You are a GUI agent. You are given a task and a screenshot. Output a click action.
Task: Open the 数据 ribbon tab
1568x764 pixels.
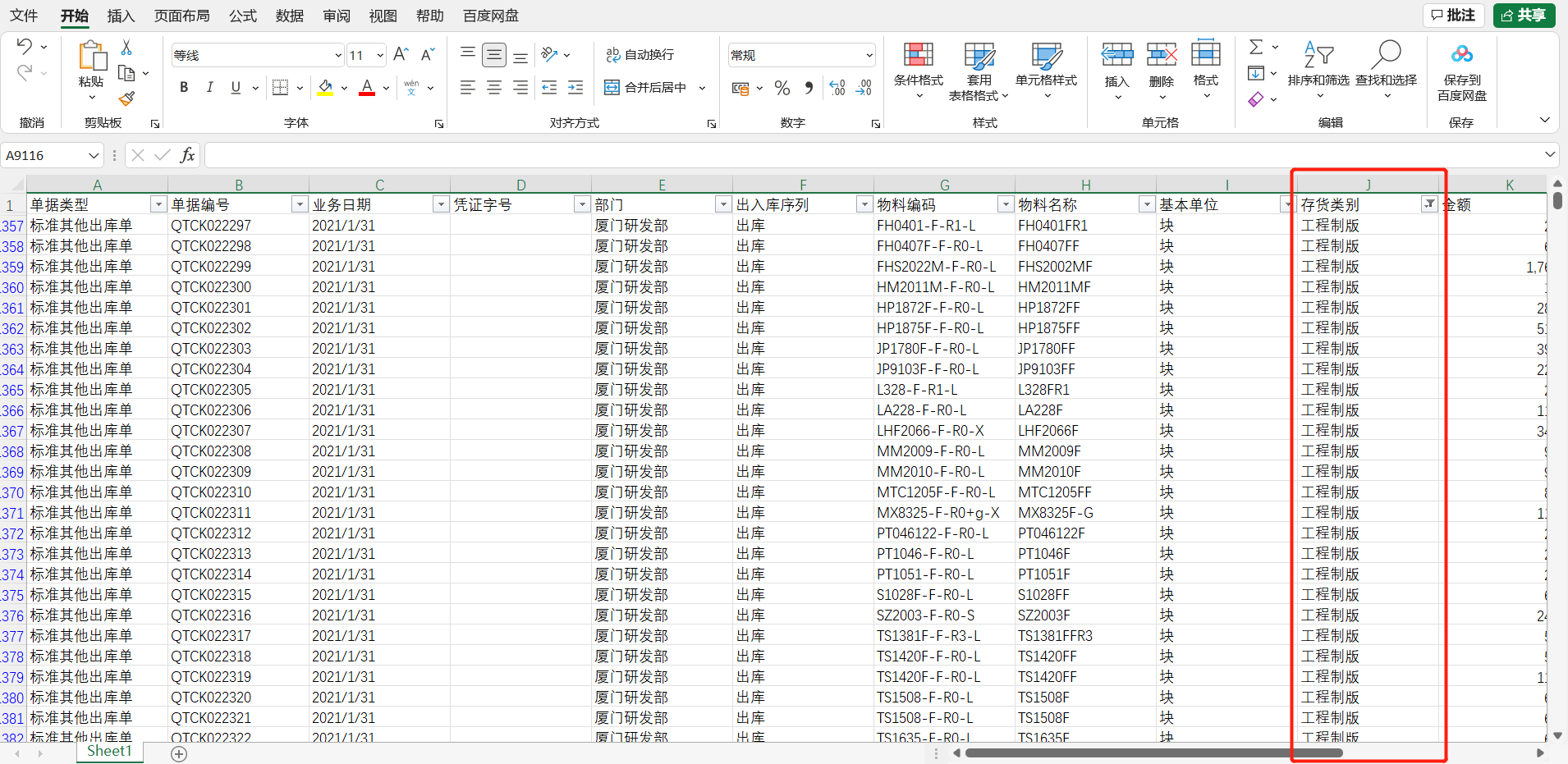[289, 16]
